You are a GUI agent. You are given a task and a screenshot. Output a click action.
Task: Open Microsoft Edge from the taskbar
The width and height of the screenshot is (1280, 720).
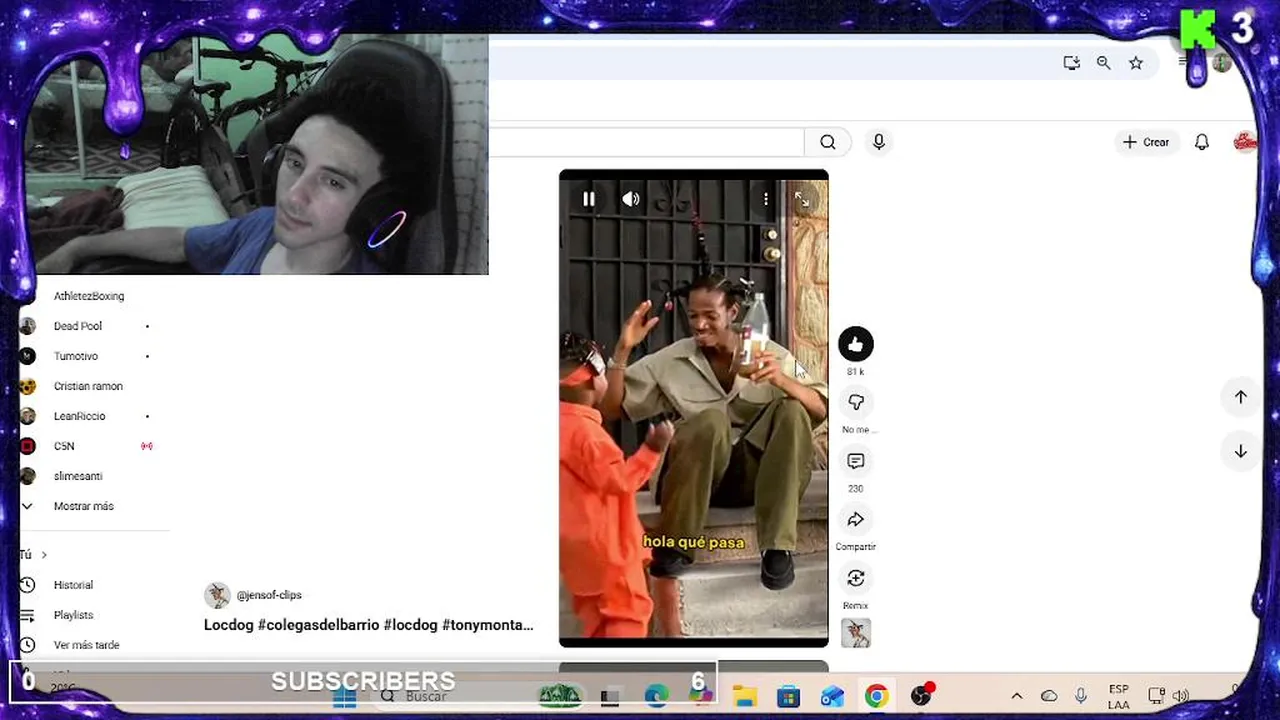(656, 696)
